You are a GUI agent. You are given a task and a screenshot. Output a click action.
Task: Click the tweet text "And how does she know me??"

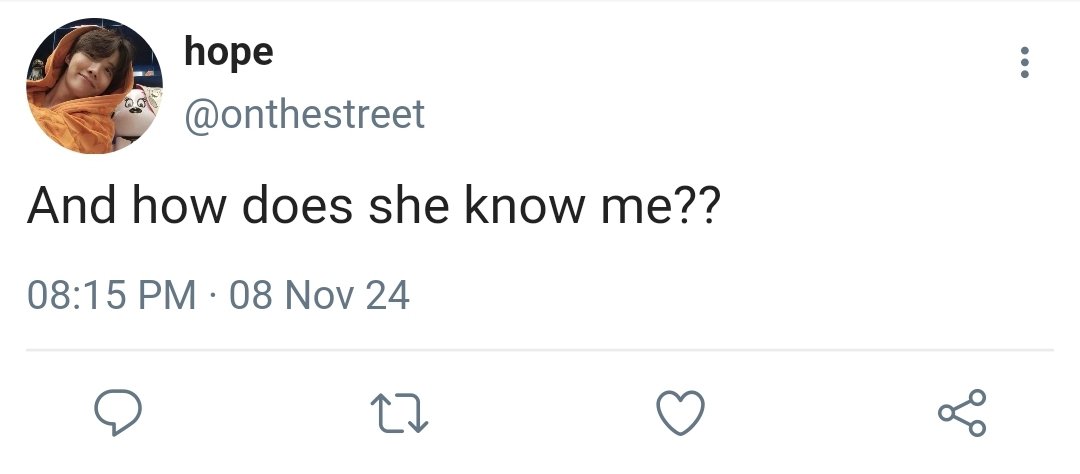[x=373, y=206]
